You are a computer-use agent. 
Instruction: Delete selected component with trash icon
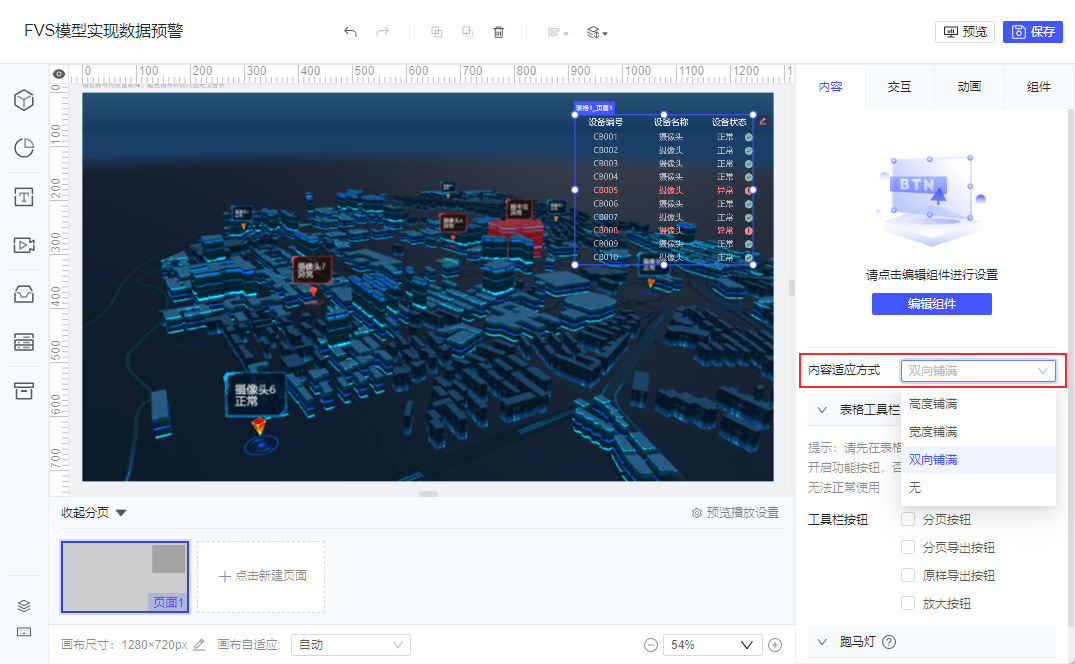pyautogui.click(x=498, y=32)
